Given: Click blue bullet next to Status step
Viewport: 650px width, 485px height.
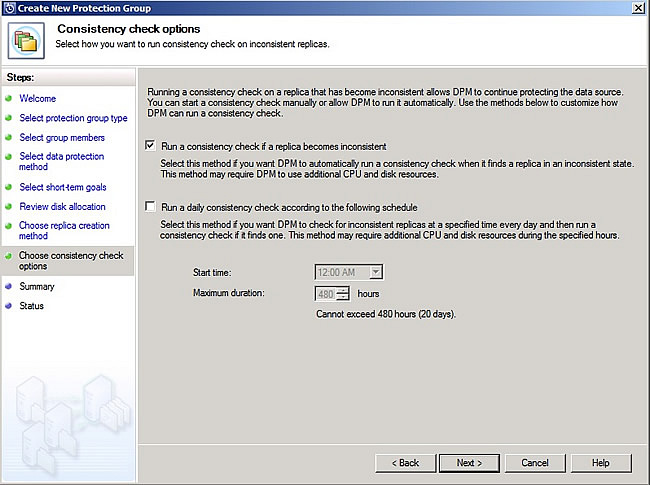Looking at the screenshot, I should [9, 306].
